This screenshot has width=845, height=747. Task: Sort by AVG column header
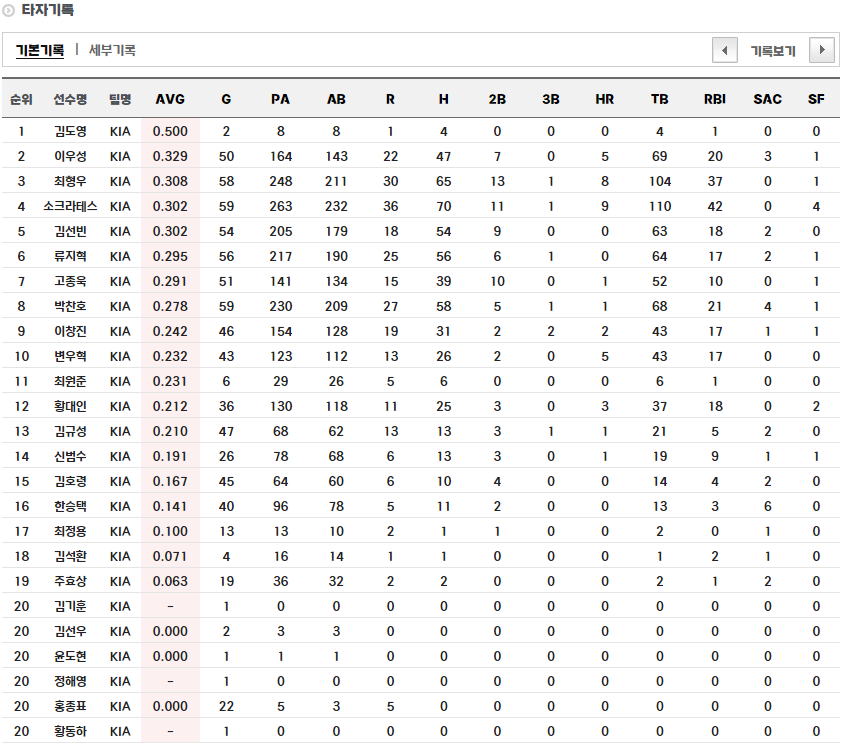click(x=170, y=99)
